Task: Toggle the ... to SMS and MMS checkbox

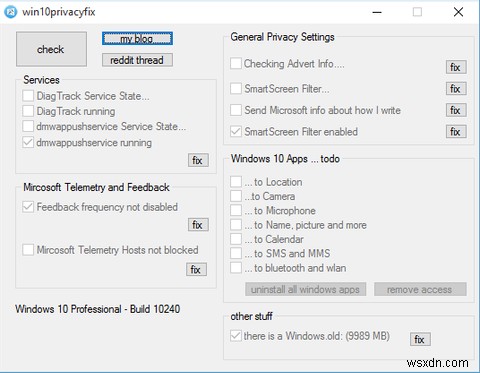Action: click(236, 253)
